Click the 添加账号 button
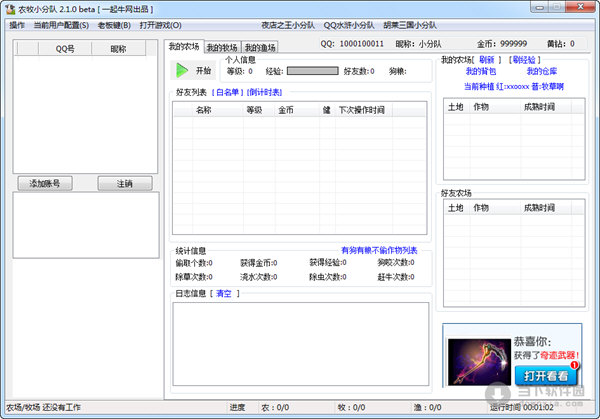 point(45,183)
